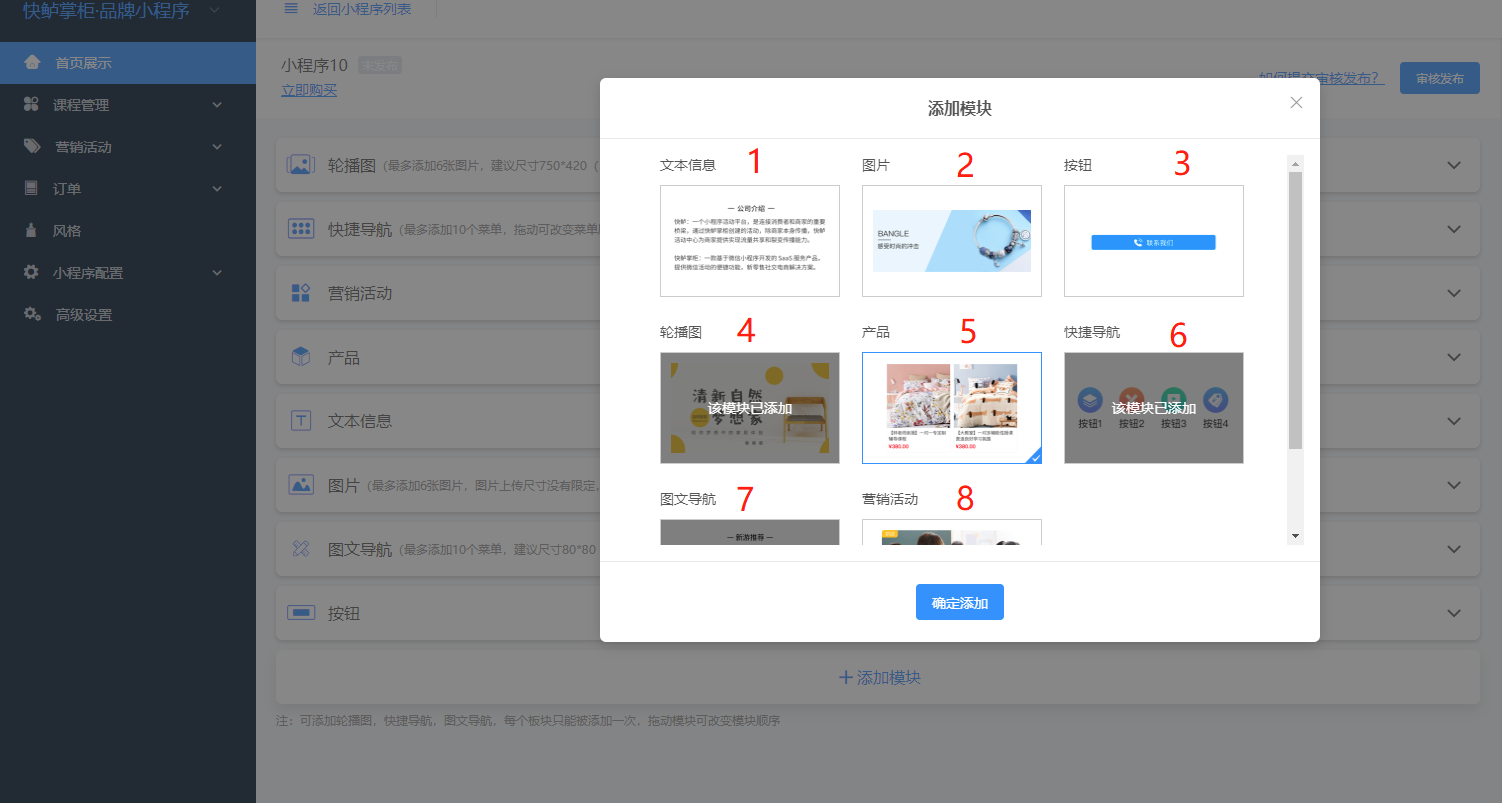Click the 风格 sidebar icon
Image resolution: width=1502 pixels, height=803 pixels.
click(x=32, y=231)
